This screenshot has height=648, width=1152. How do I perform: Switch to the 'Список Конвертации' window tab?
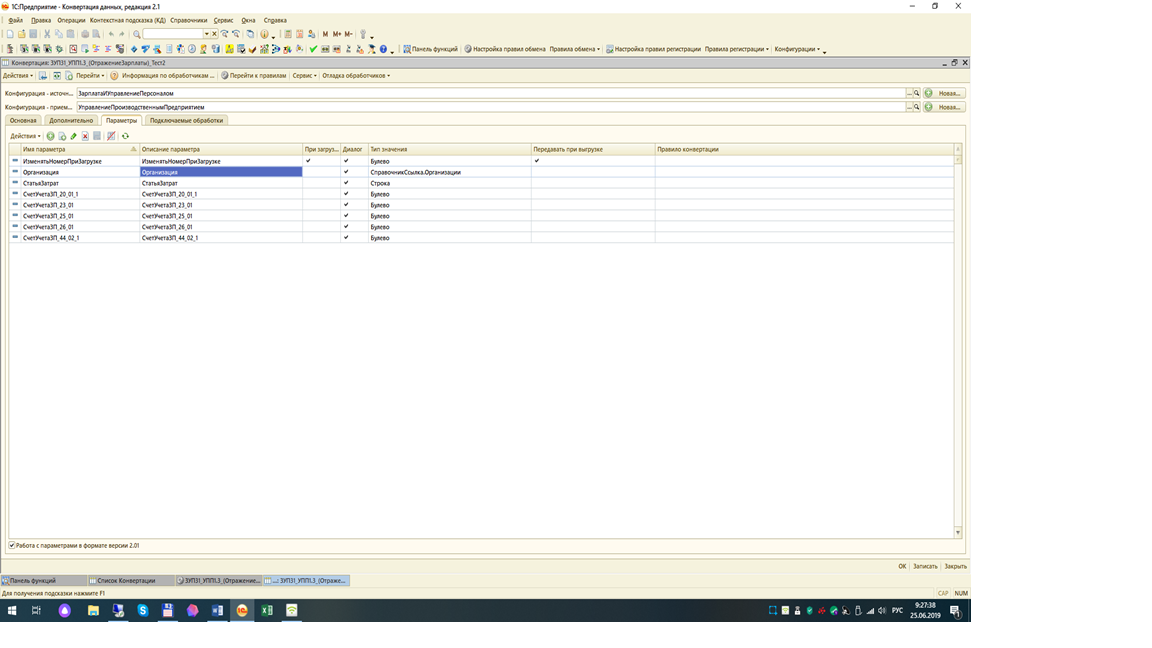point(131,580)
